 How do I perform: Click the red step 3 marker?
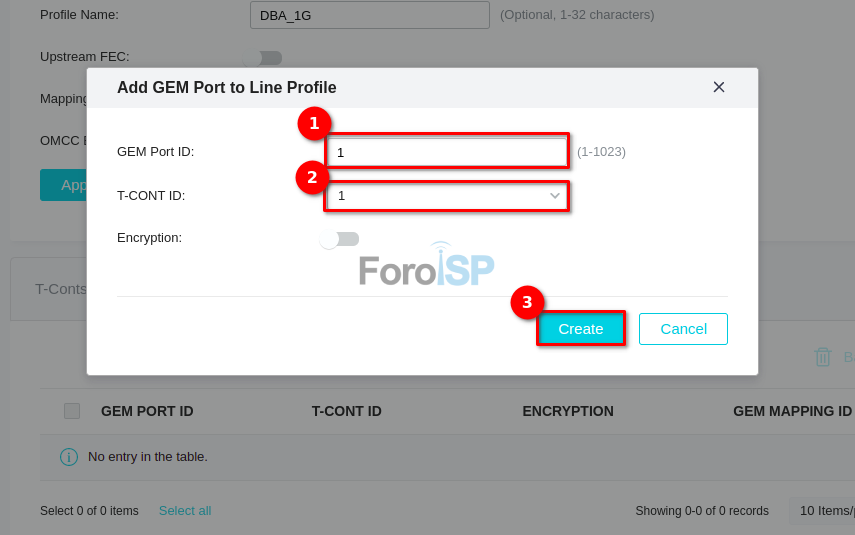(527, 303)
